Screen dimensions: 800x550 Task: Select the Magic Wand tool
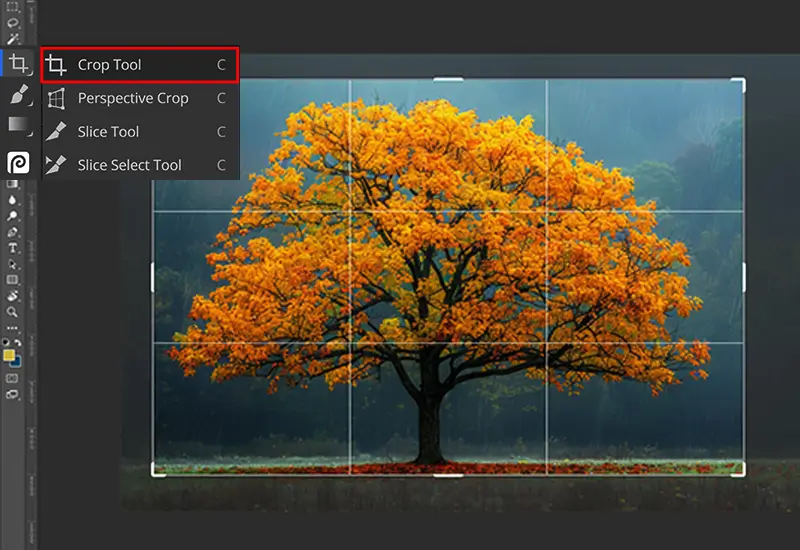pos(13,38)
